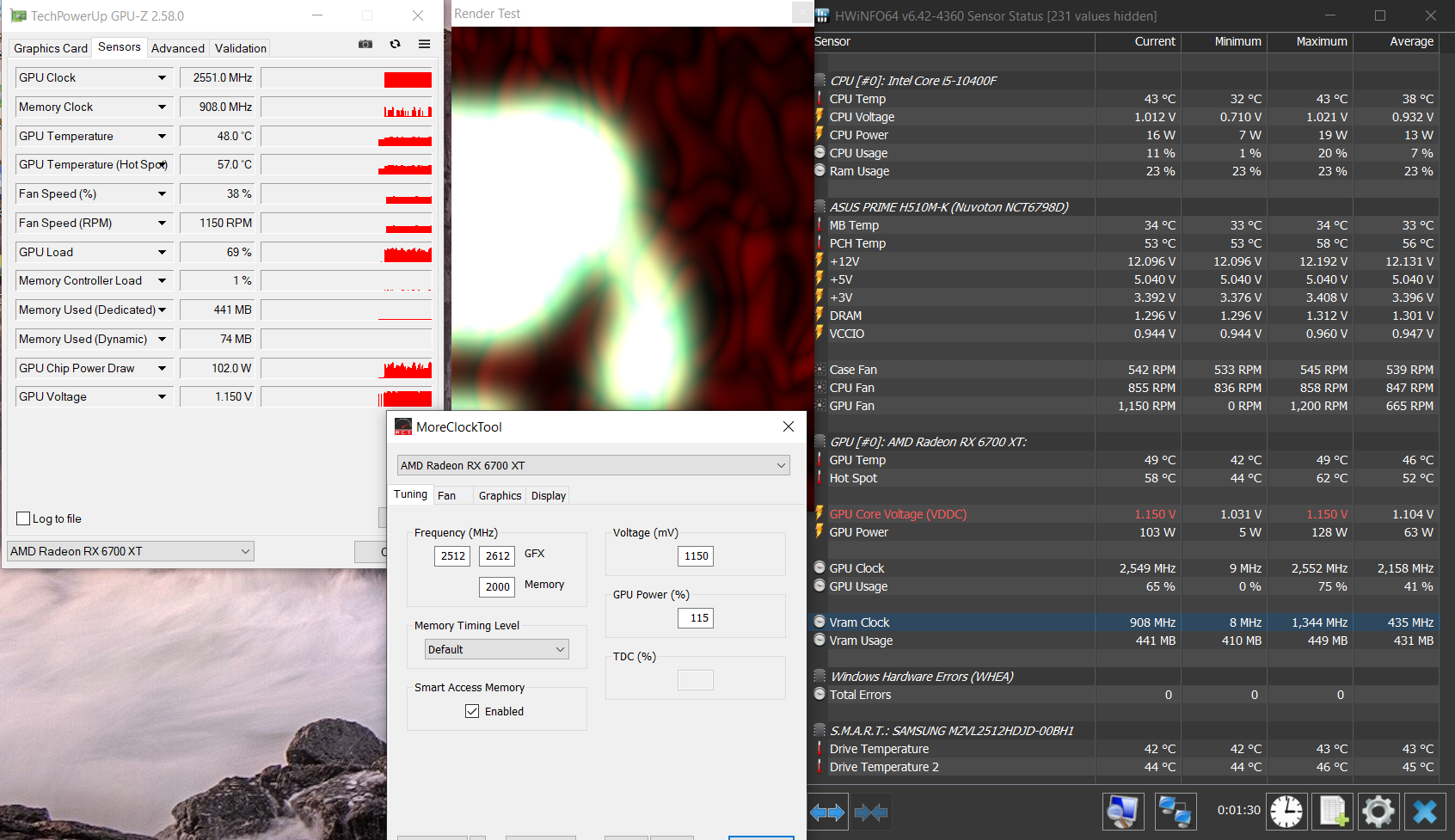This screenshot has width=1455, height=840.
Task: Click HWiNFO expand columns double-arrow icon
Action: (827, 812)
